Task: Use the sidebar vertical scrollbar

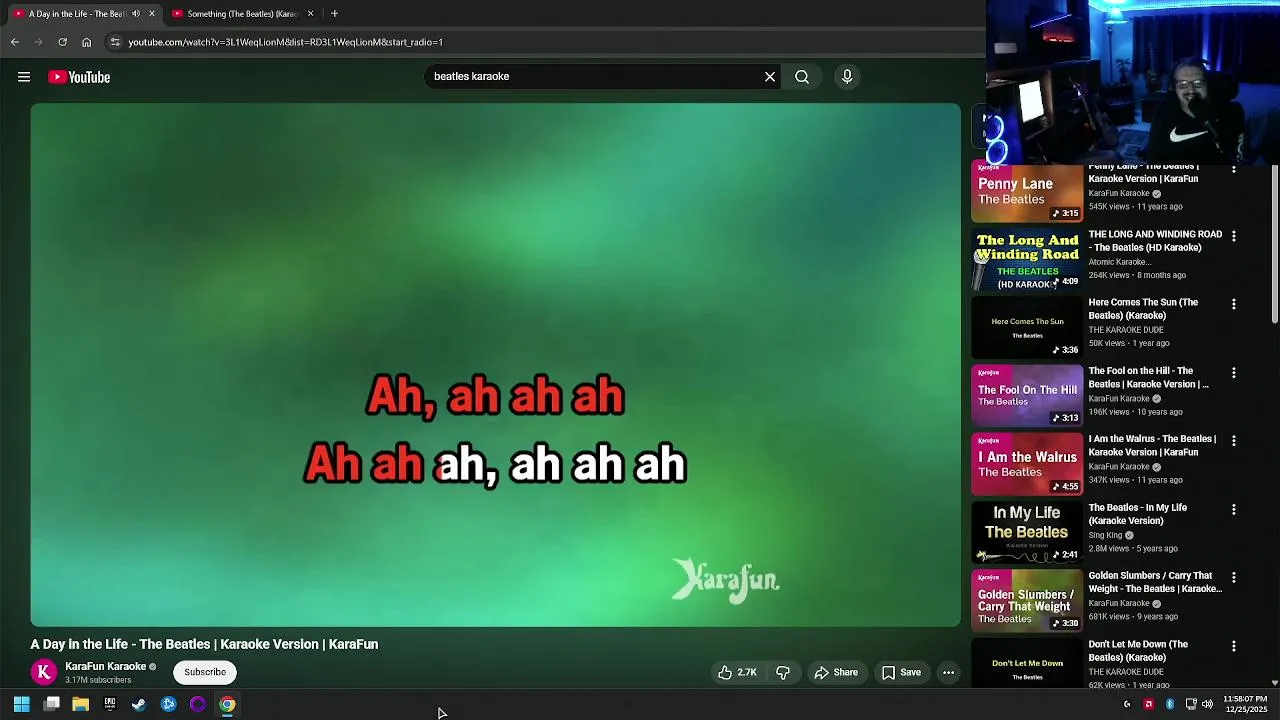Action: [1275, 245]
